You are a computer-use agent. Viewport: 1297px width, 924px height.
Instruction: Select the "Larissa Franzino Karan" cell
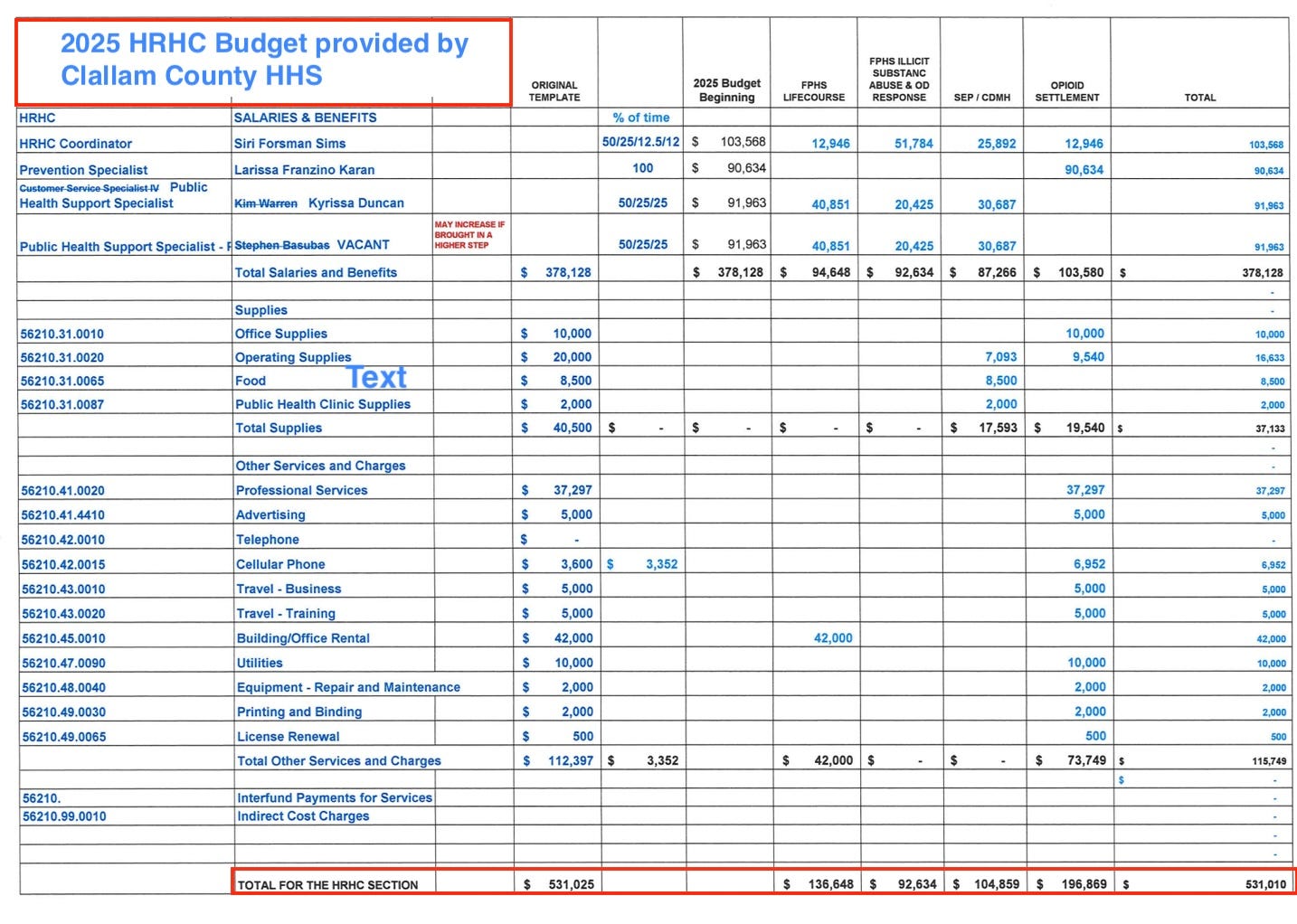pyautogui.click(x=304, y=170)
